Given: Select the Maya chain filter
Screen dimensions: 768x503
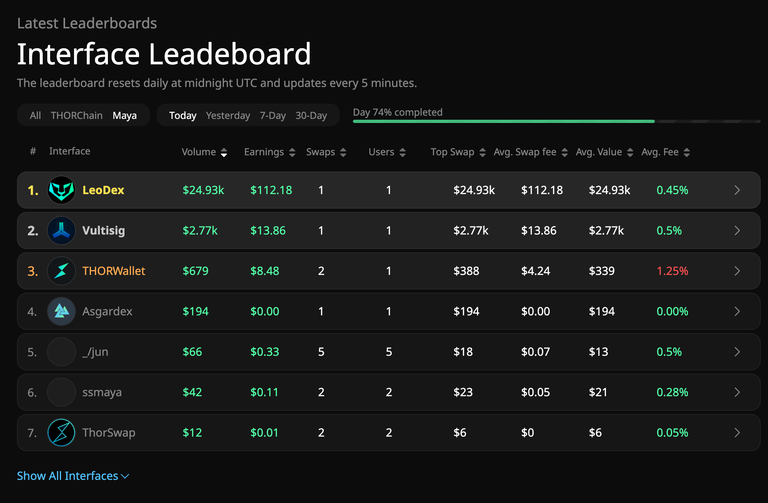Looking at the screenshot, I should [124, 116].
